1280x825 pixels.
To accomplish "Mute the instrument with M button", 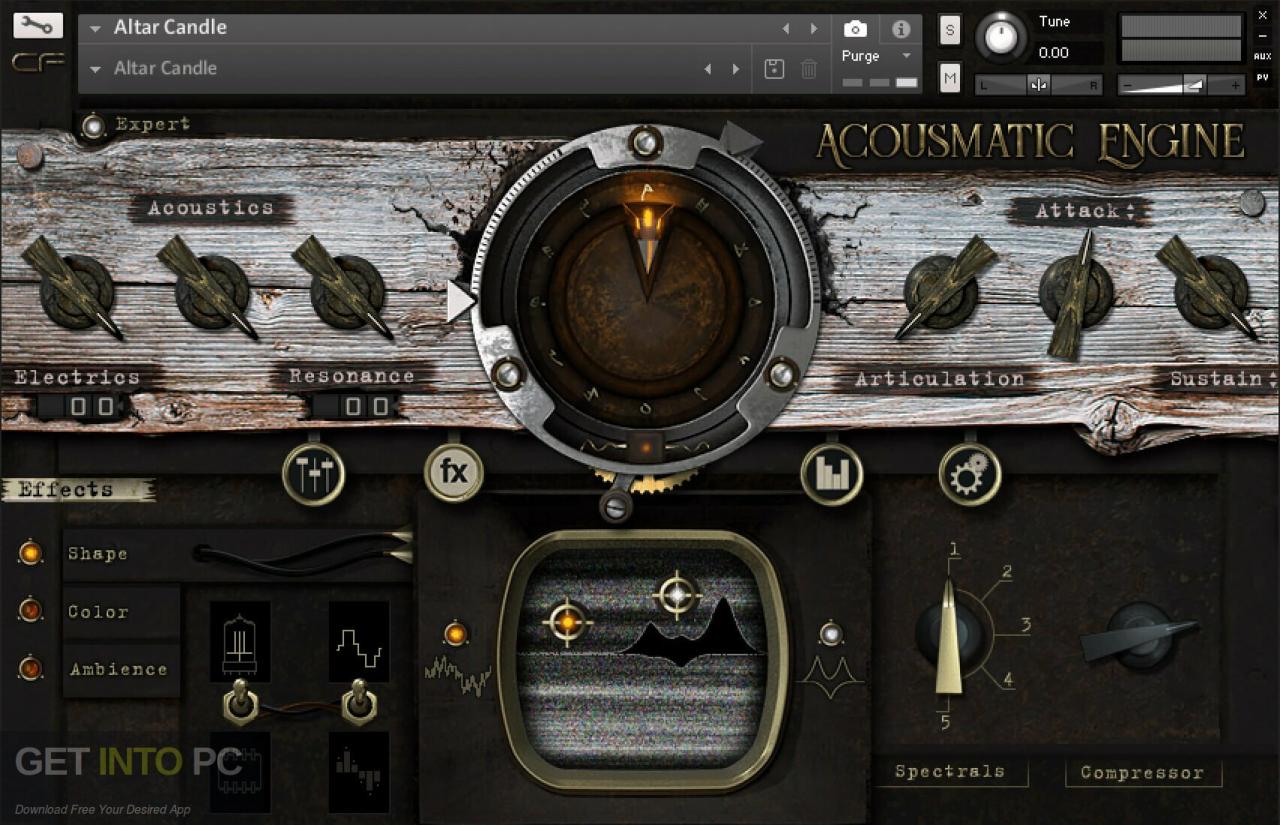I will point(949,77).
